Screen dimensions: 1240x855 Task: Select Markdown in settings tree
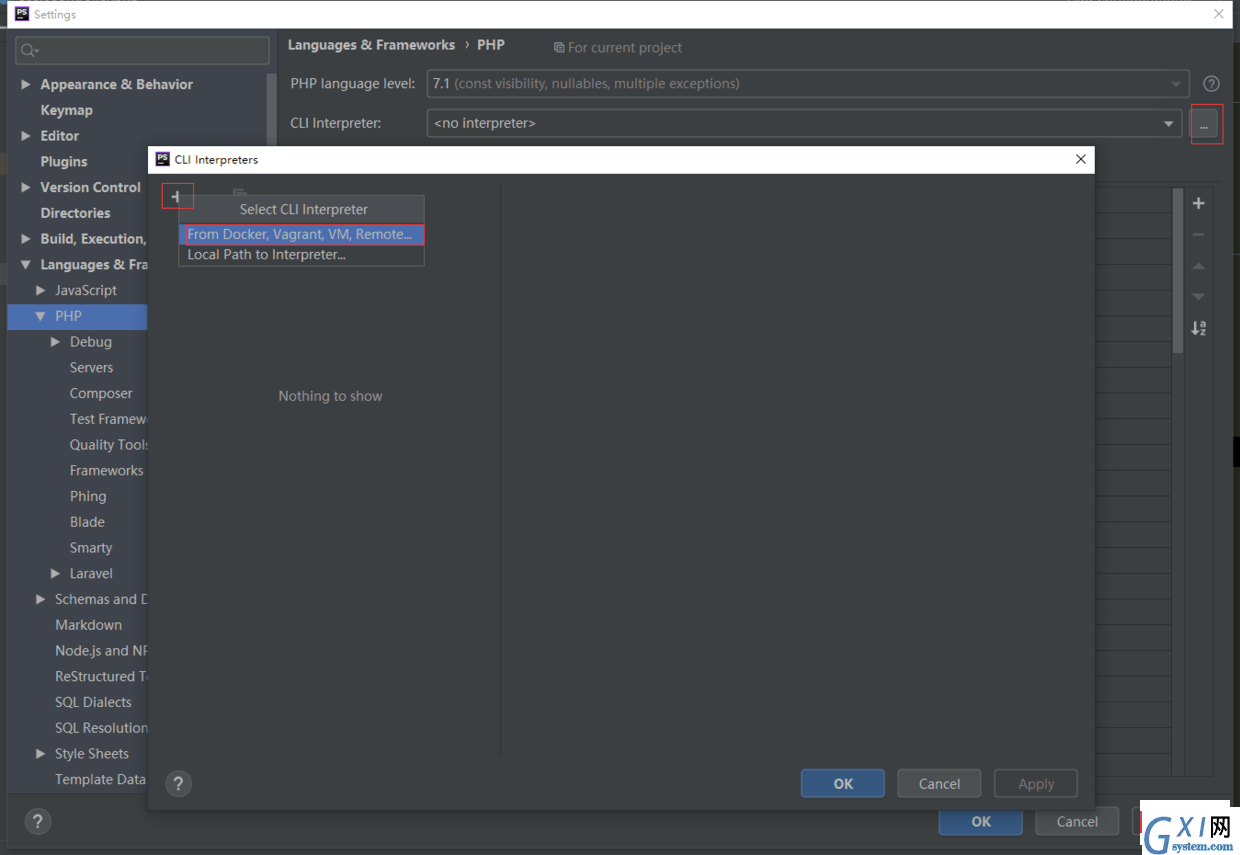tap(89, 625)
